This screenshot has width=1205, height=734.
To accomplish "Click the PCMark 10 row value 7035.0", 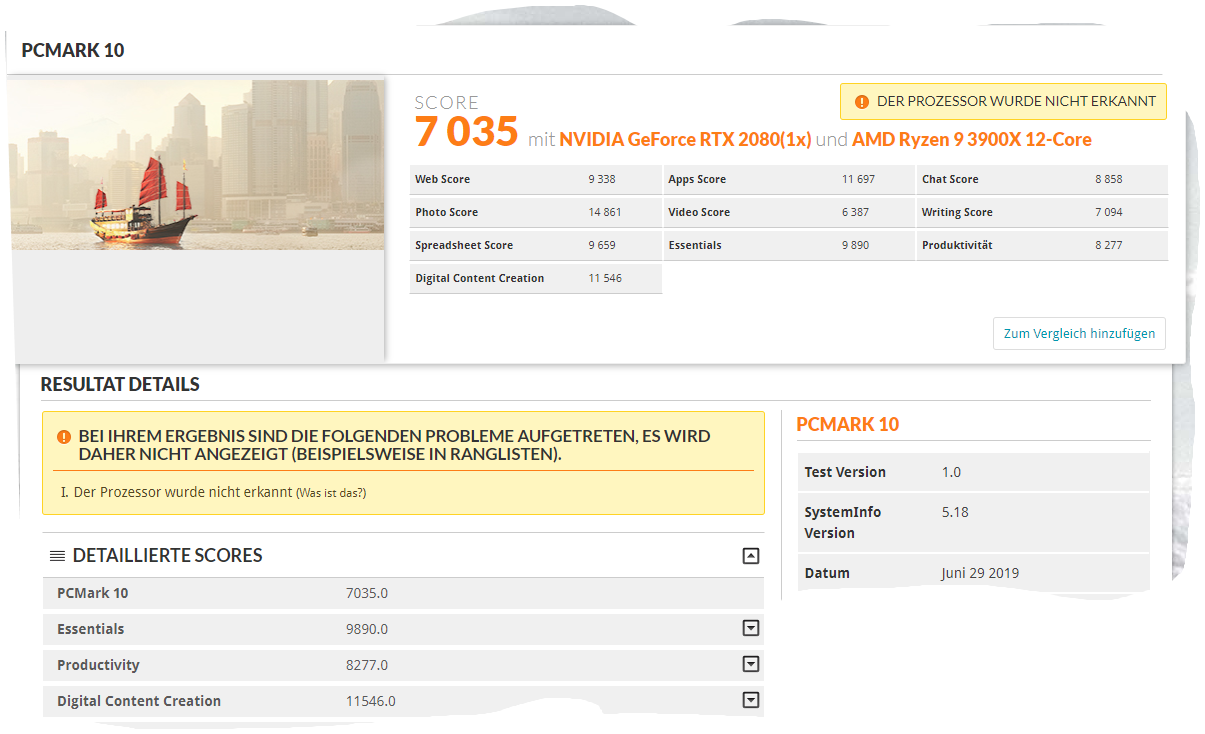I will pyautogui.click(x=367, y=593).
